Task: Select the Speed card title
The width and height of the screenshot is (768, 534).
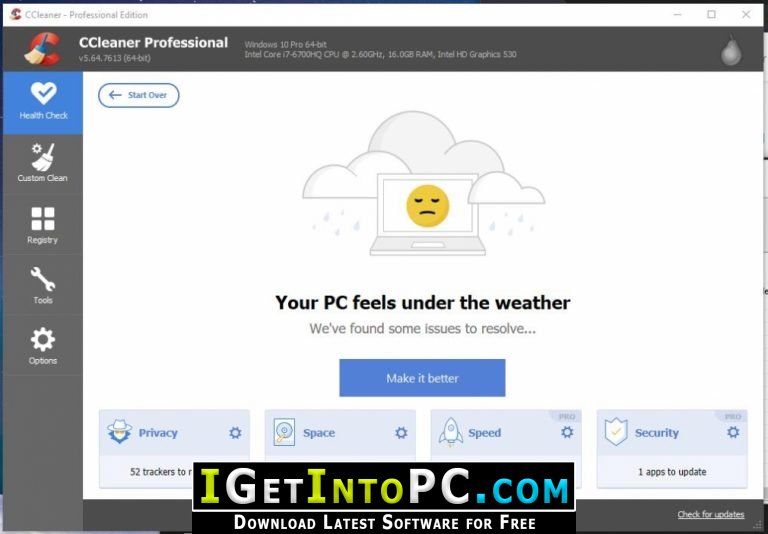Action: click(484, 433)
